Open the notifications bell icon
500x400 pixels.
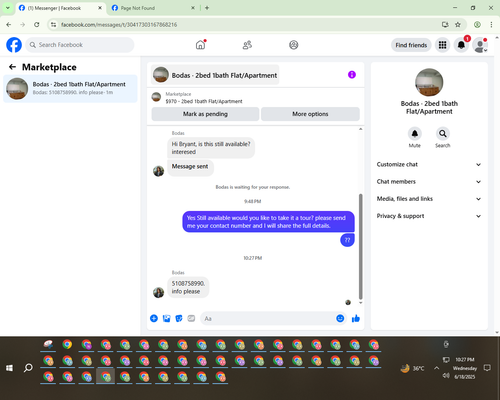461,45
